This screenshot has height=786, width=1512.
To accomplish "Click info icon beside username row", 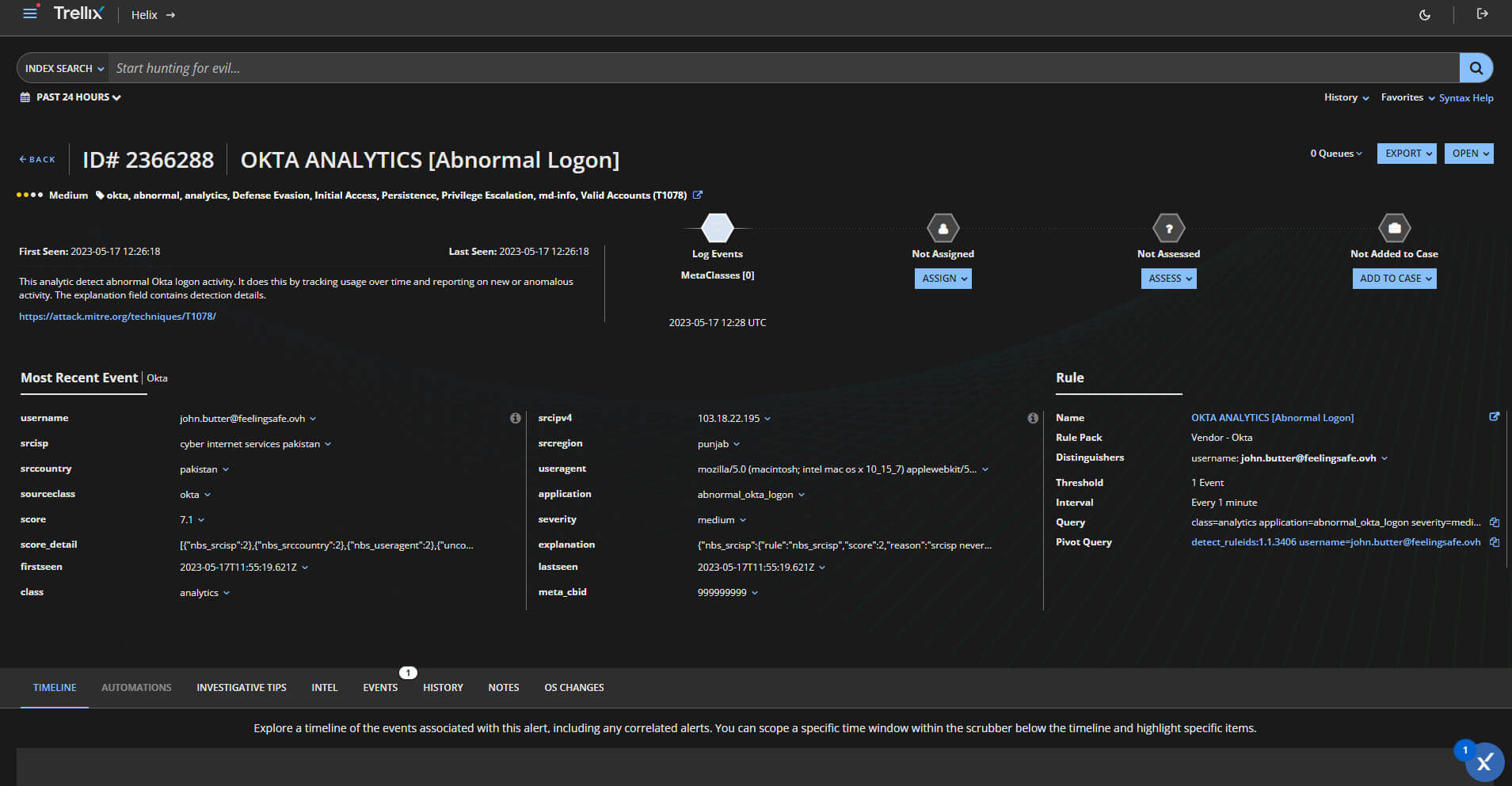I will 516,418.
